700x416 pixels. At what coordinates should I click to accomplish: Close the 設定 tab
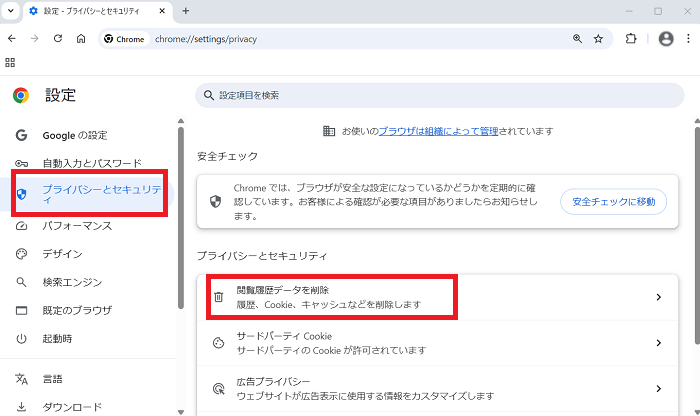[x=162, y=11]
